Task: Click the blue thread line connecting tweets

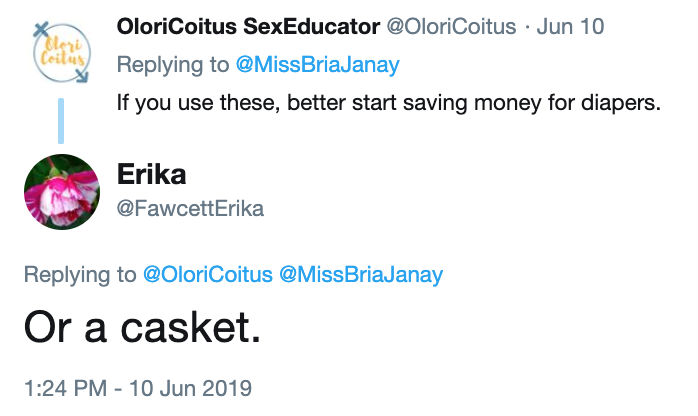Action: [x=61, y=120]
